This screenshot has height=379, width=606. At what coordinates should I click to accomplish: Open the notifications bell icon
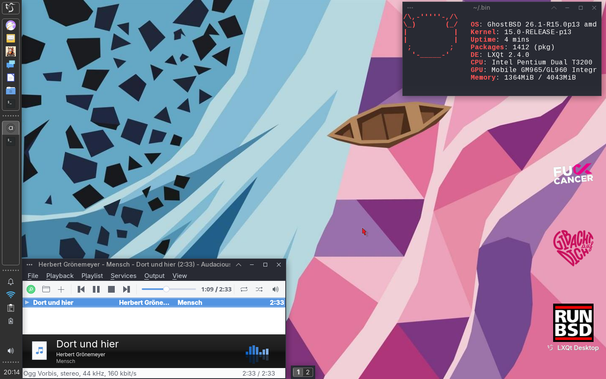click(x=10, y=282)
